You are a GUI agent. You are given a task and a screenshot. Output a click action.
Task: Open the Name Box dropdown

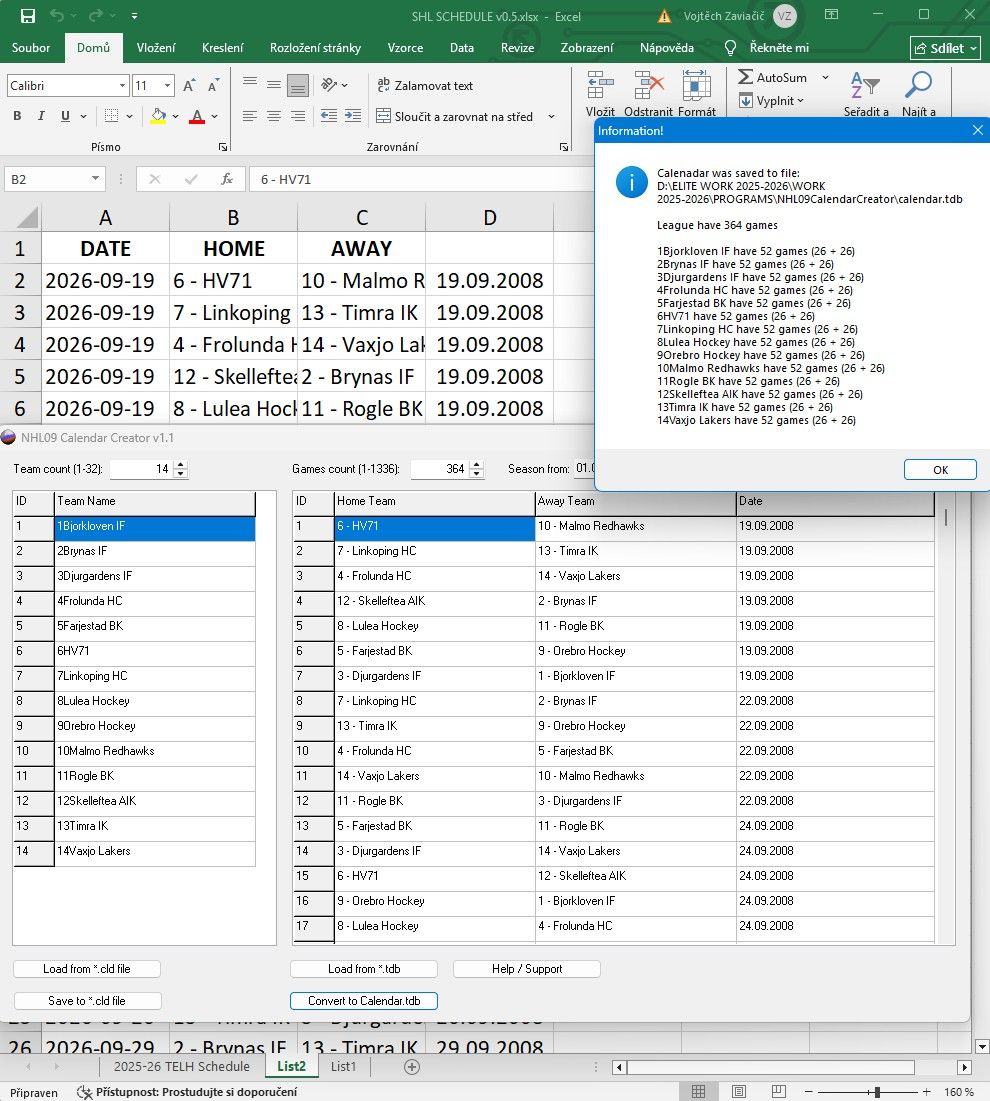point(95,179)
